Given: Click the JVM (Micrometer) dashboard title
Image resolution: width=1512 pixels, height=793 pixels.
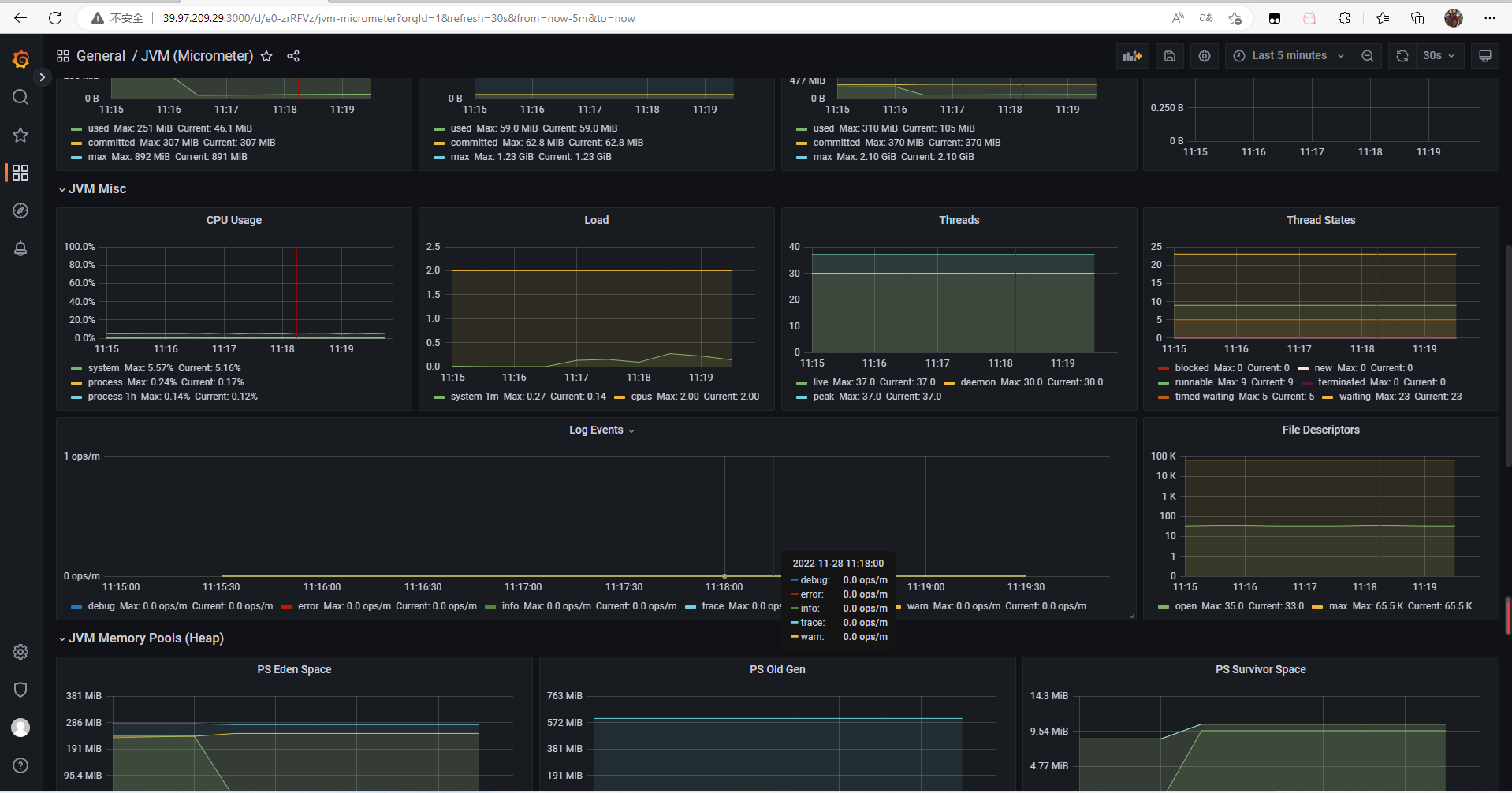Looking at the screenshot, I should pos(197,56).
